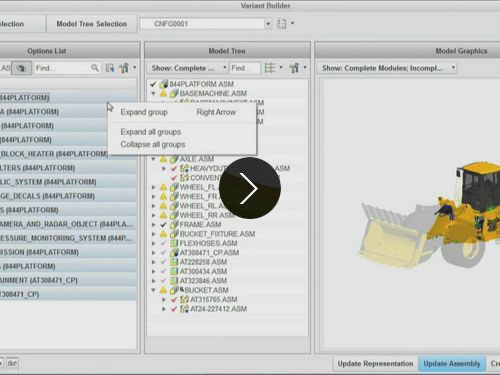Screen dimensions: 500x375
Task: Click the Model Tree settings tool icon
Action: pos(294,68)
